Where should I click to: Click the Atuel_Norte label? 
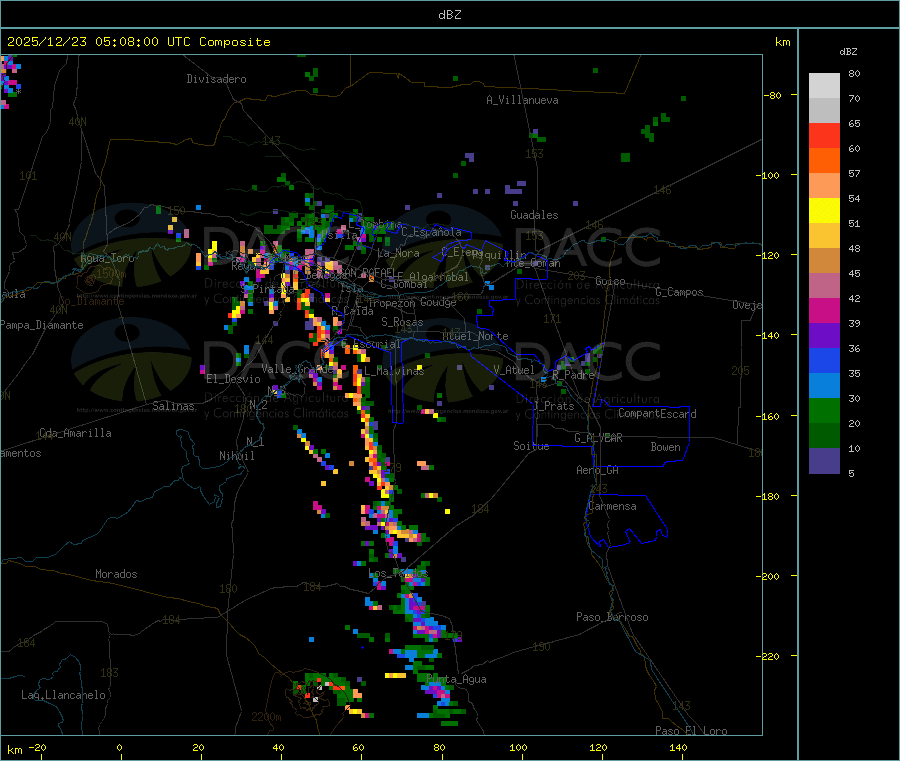[475, 336]
